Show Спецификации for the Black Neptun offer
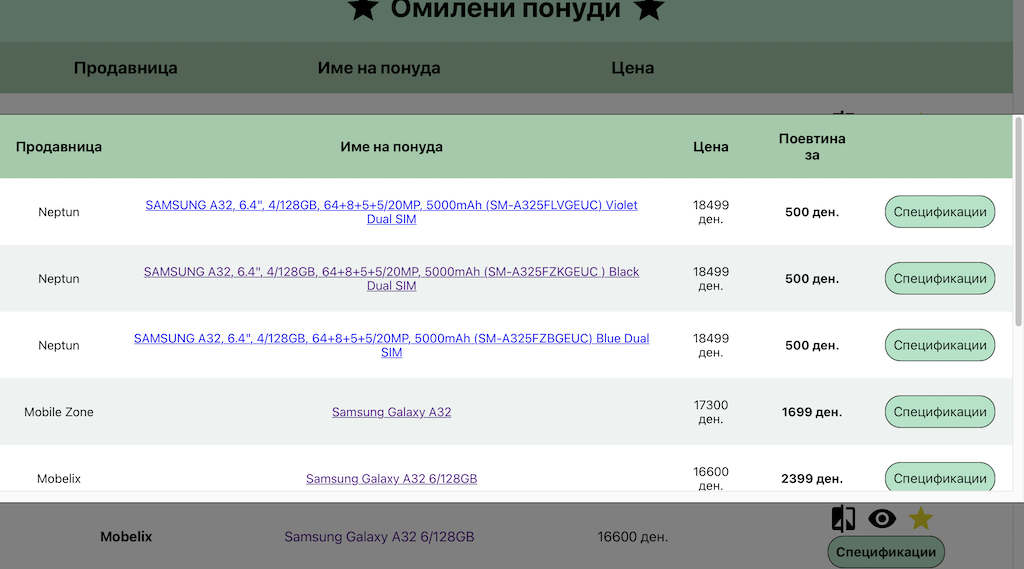Screen dimensions: 1024x569 pyautogui.click(x=939, y=279)
